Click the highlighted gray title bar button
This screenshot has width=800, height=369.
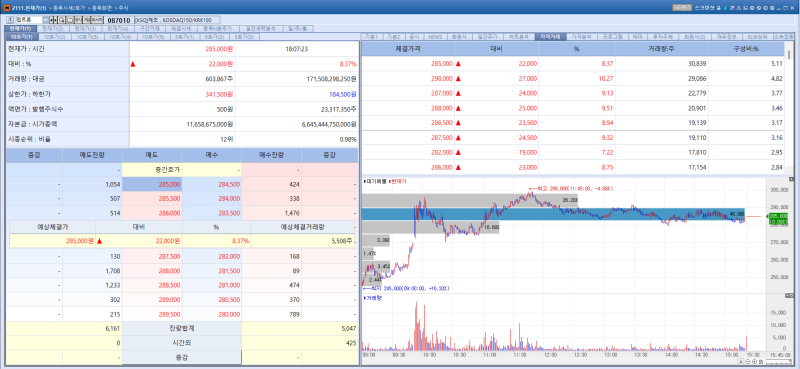[x=682, y=8]
